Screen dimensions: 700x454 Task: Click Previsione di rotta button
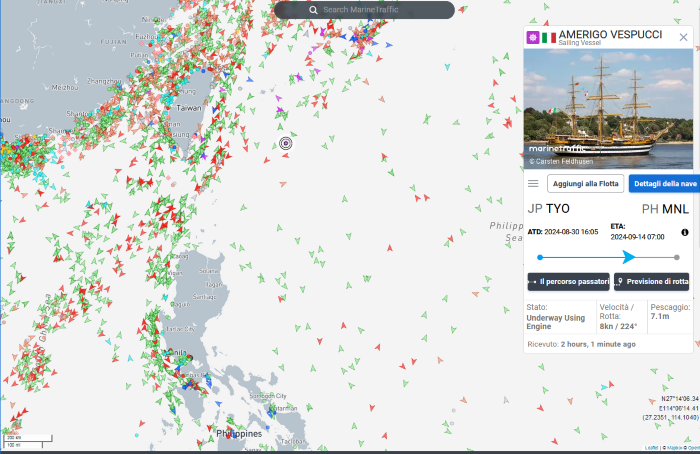(x=651, y=282)
